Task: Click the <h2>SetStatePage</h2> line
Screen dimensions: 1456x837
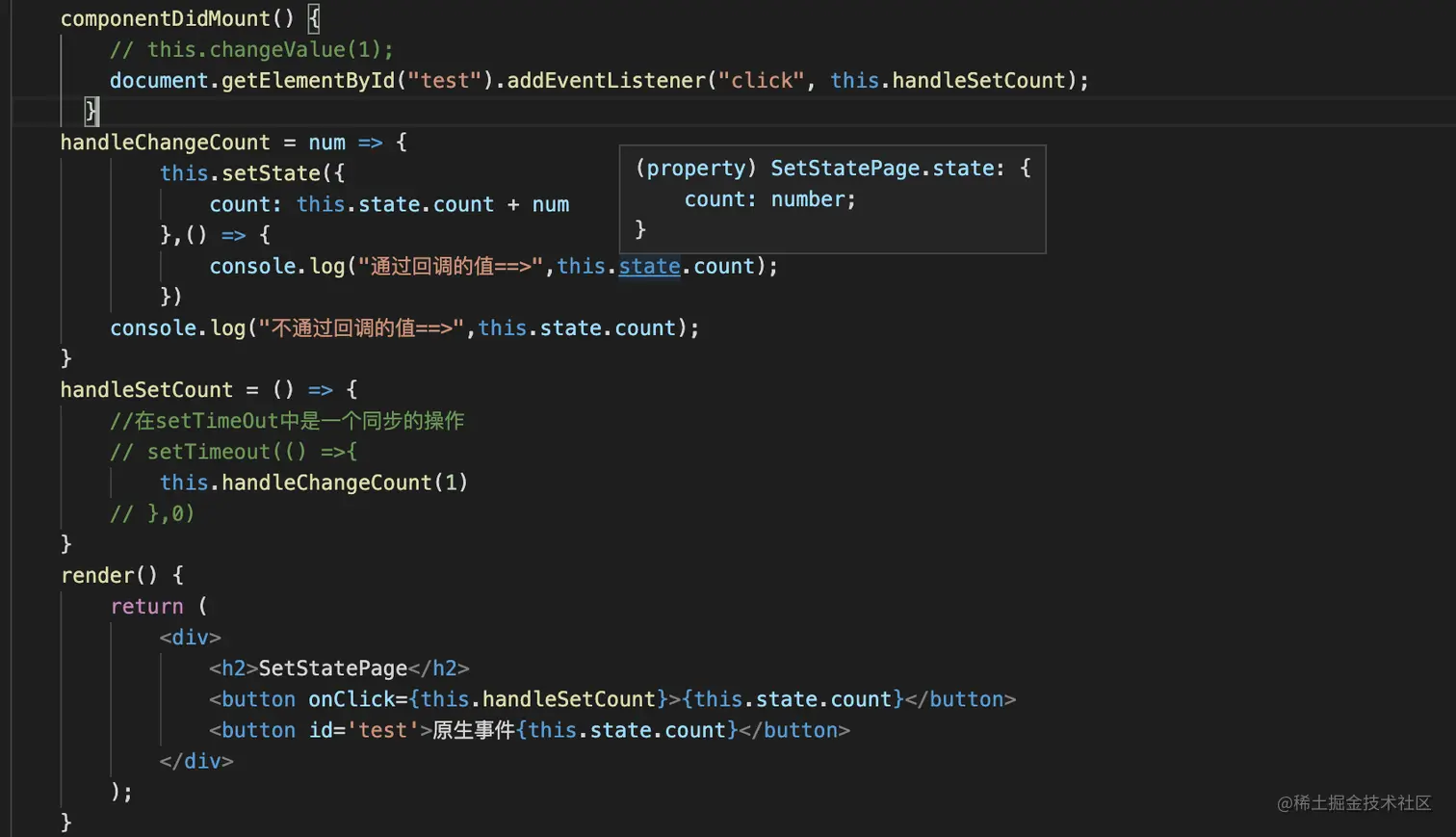Action: click(x=339, y=667)
